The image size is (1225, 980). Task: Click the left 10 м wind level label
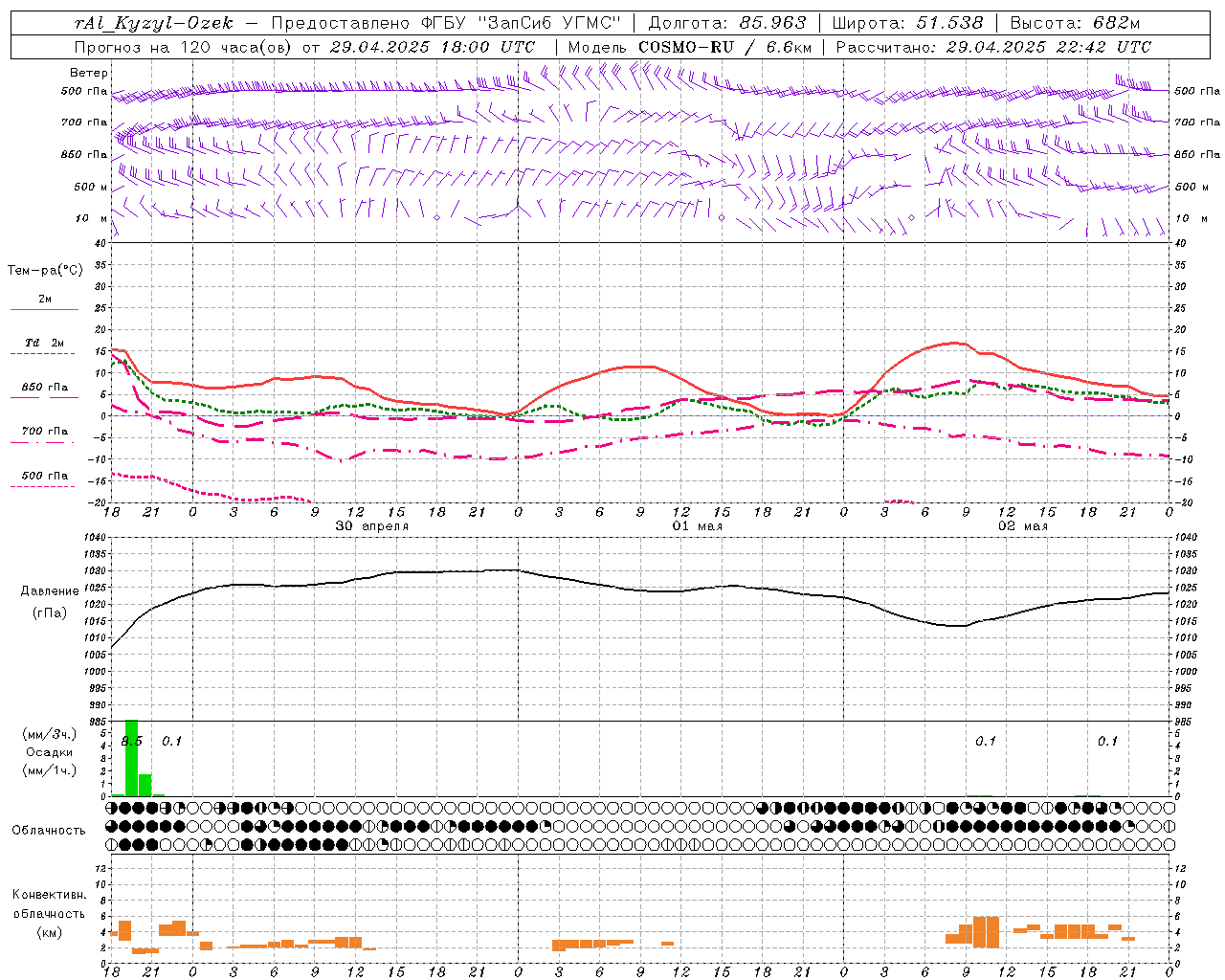pyautogui.click(x=91, y=218)
